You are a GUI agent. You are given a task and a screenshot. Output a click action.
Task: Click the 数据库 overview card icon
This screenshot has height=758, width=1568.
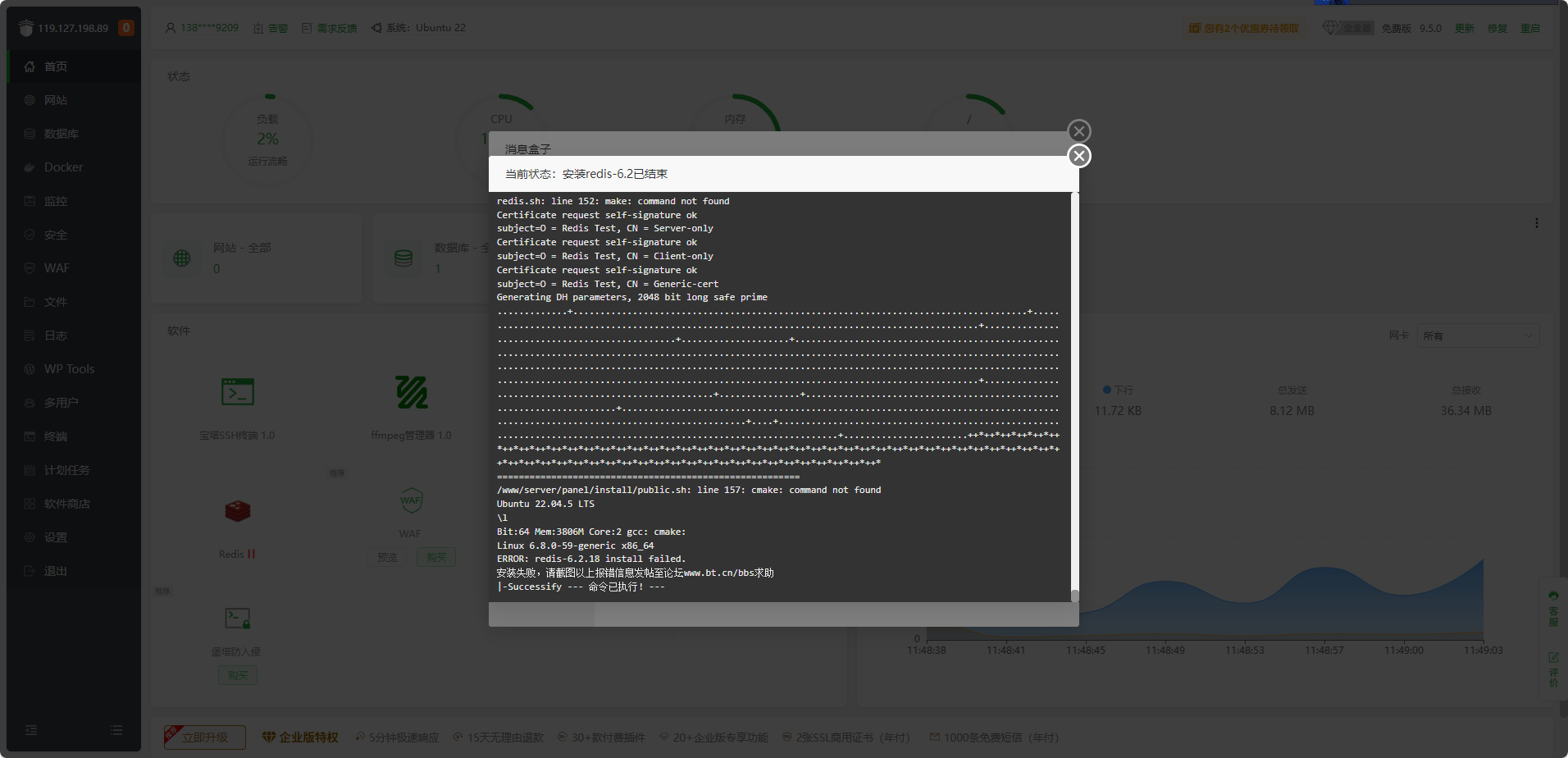403,258
